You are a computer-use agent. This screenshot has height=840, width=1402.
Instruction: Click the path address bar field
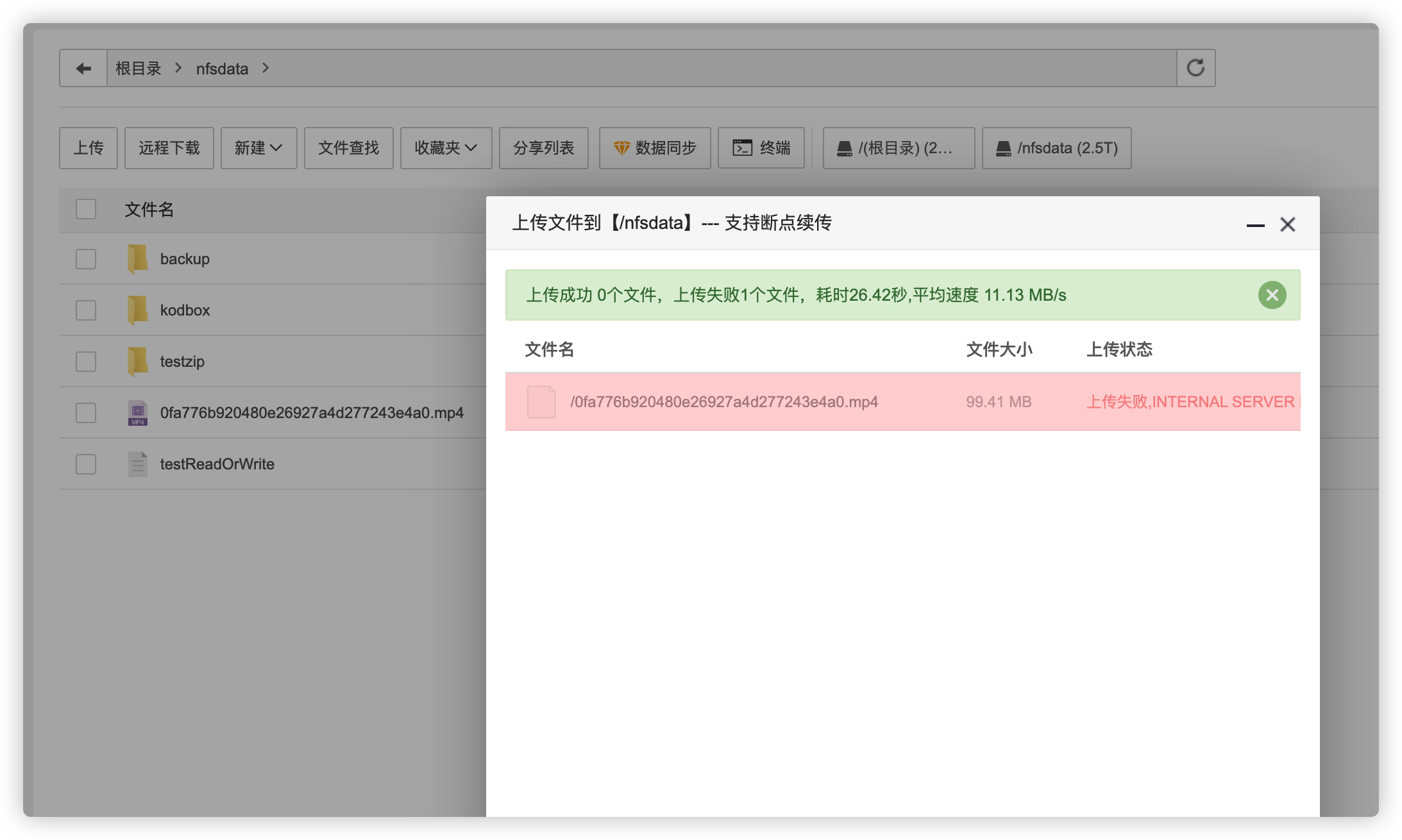(641, 68)
